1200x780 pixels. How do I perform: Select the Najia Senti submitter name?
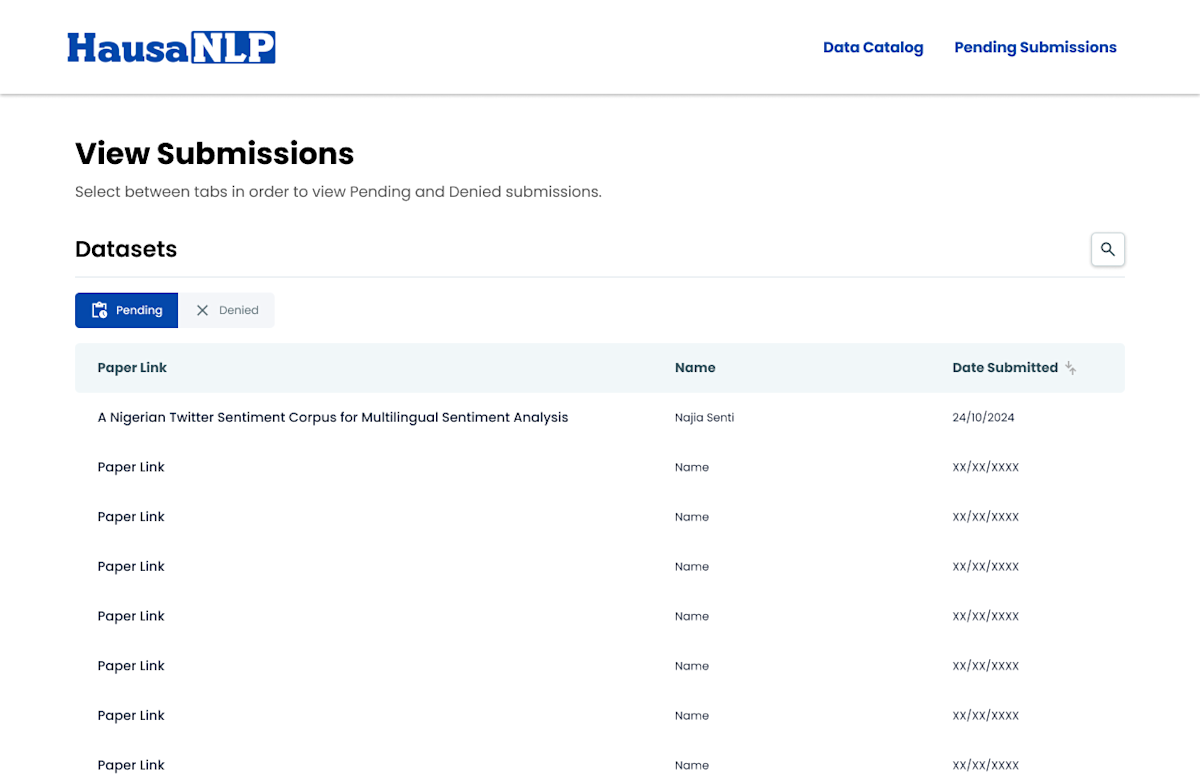tap(704, 417)
